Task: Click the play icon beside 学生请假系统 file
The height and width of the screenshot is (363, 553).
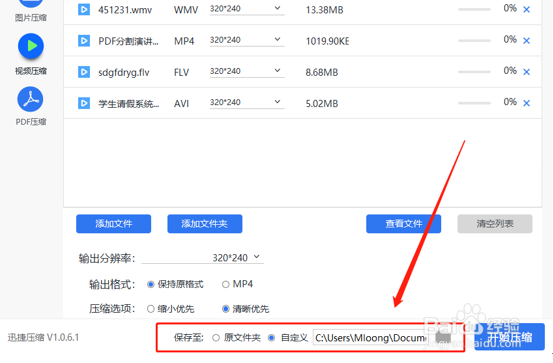Action: (x=84, y=103)
